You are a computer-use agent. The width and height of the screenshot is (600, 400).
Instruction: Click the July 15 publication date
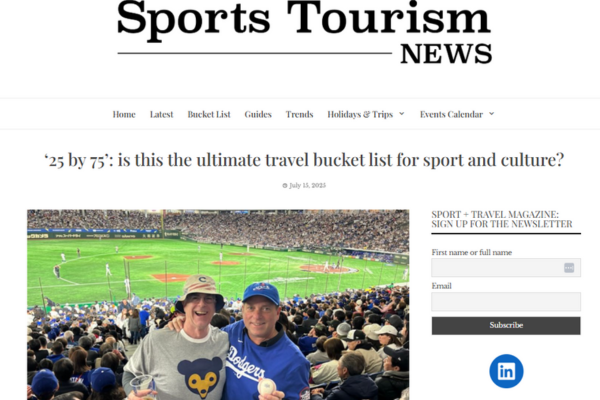(x=307, y=186)
